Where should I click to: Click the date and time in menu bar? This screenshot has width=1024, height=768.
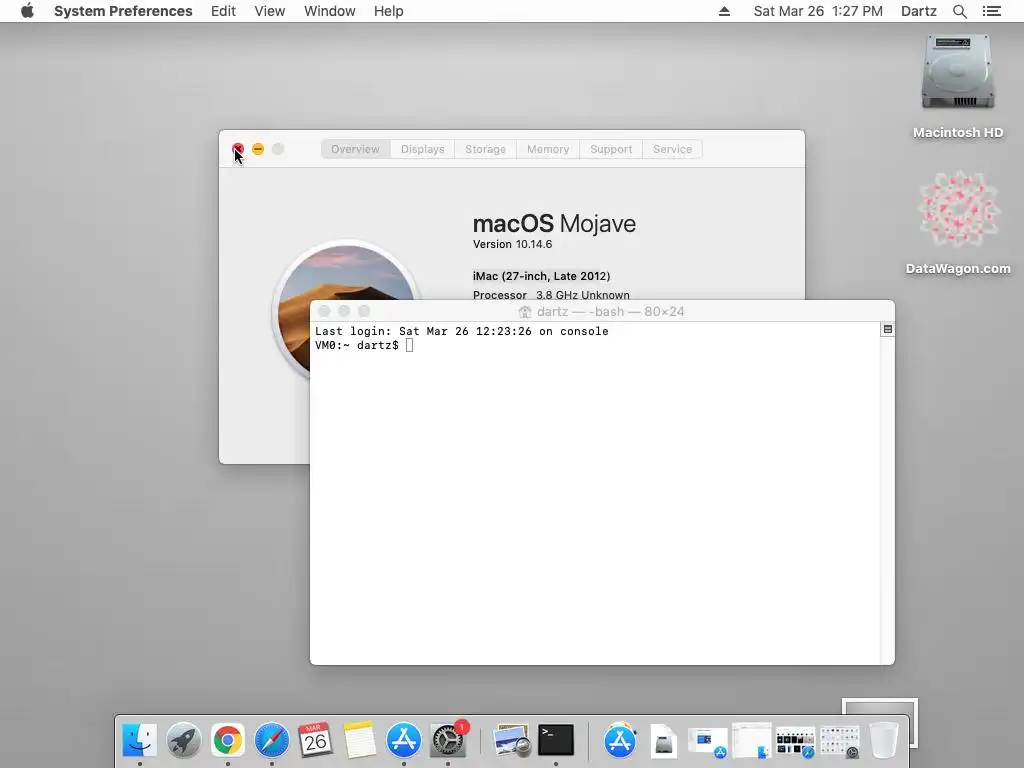click(x=818, y=11)
